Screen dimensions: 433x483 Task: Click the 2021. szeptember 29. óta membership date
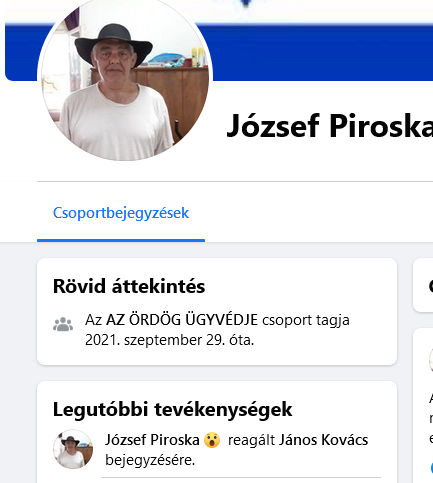[169, 340]
